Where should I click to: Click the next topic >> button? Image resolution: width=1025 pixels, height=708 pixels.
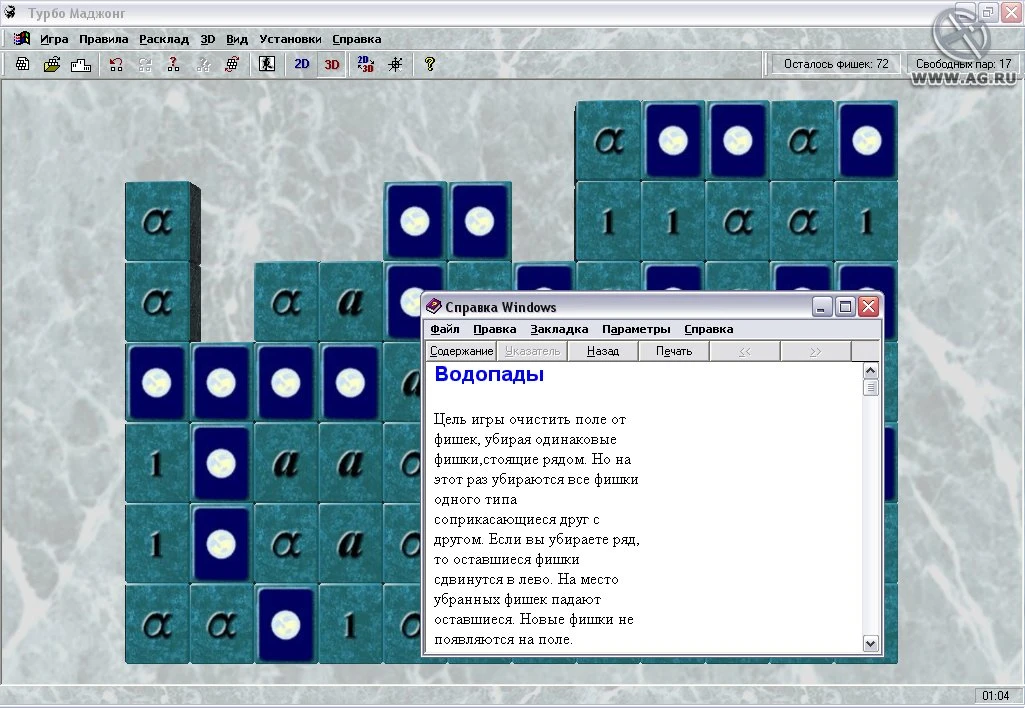tap(815, 351)
